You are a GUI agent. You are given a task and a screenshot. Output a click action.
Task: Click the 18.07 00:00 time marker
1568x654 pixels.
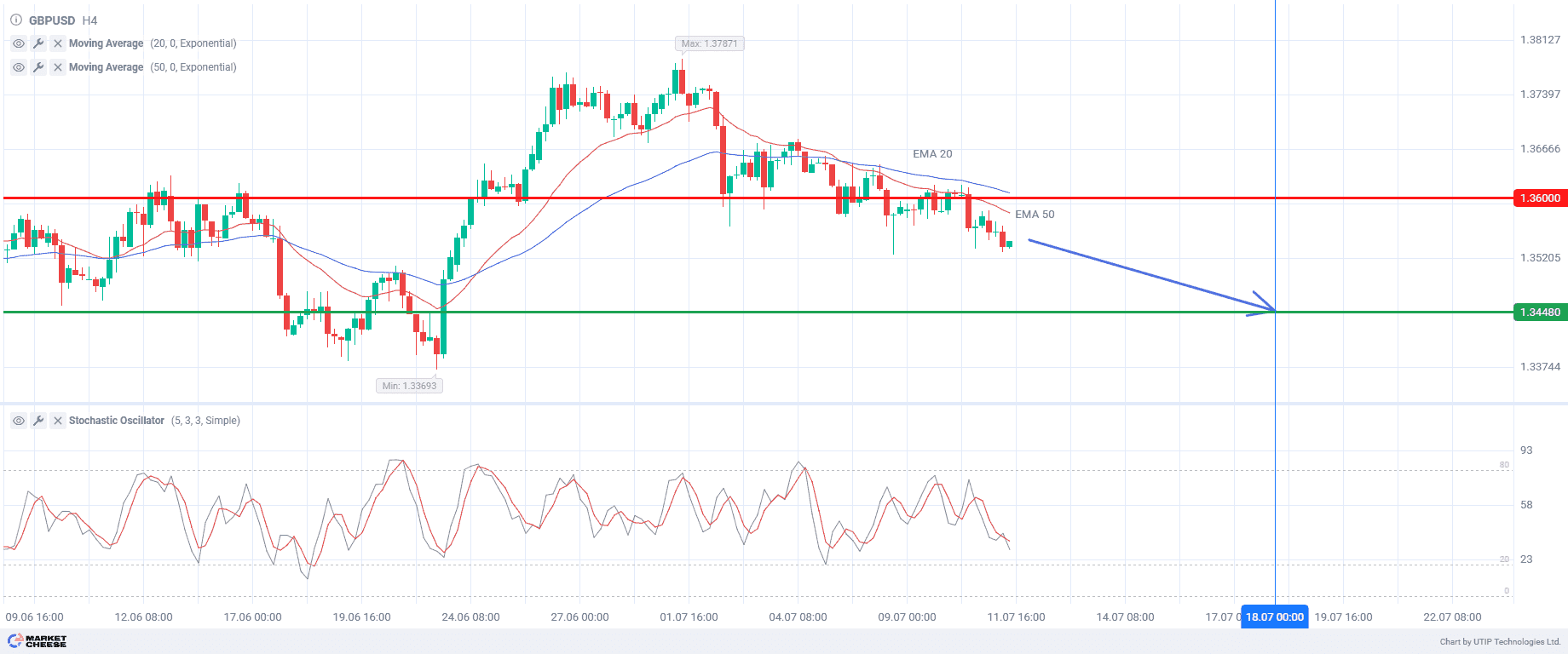(1274, 617)
